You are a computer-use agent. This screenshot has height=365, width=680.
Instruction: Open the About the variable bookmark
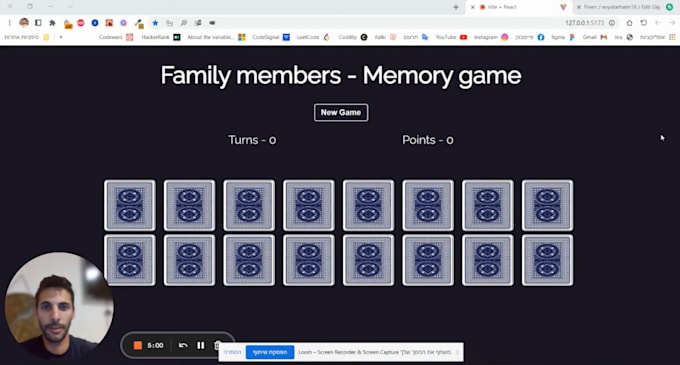pyautogui.click(x=216, y=37)
